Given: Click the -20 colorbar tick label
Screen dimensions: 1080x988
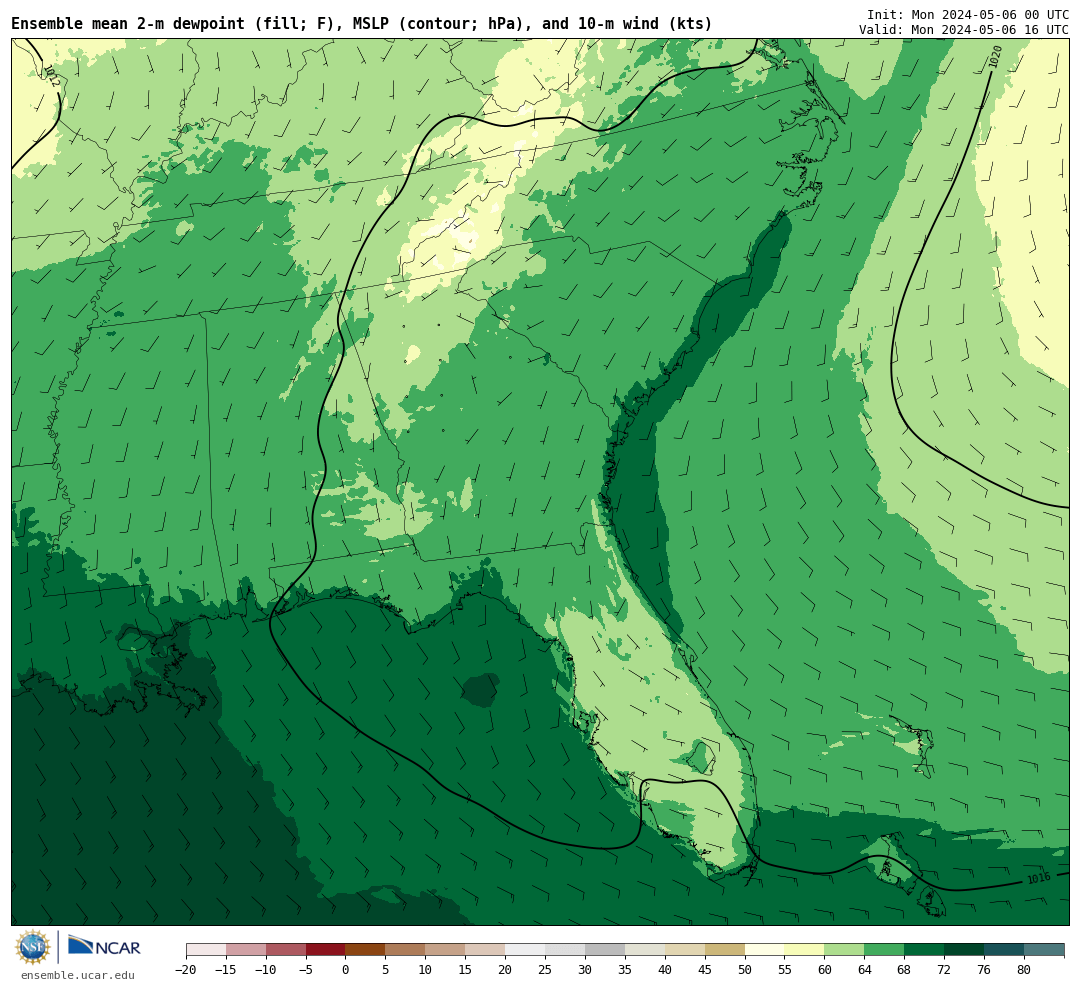Looking at the screenshot, I should 186,970.
